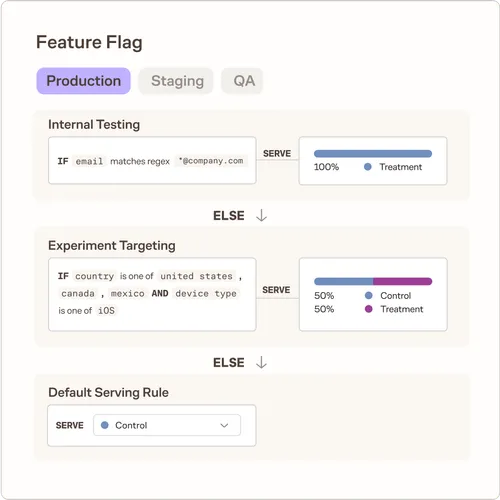Click the down arrow after the second ELSE
This screenshot has width=500, height=500.
tap(261, 362)
